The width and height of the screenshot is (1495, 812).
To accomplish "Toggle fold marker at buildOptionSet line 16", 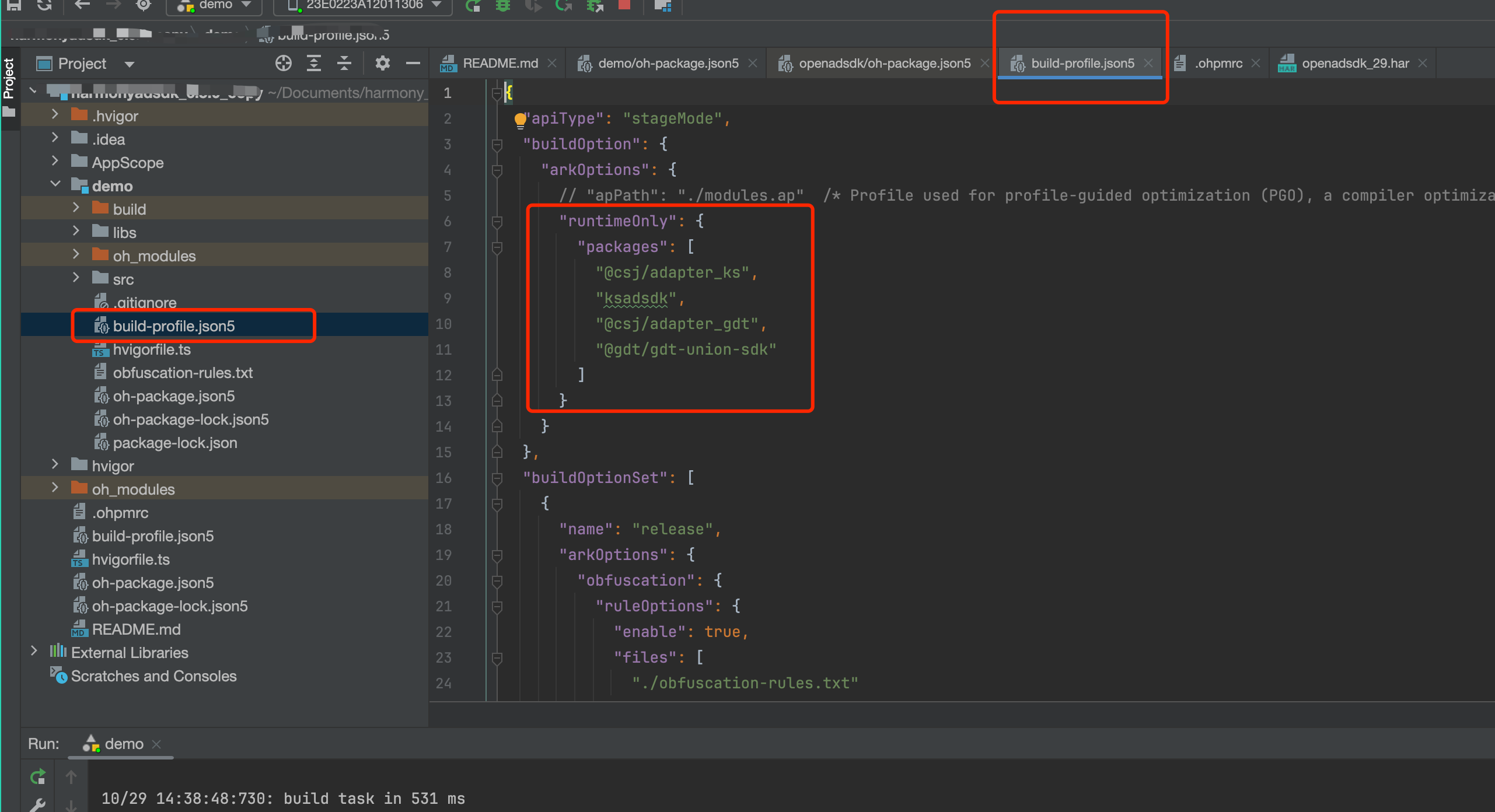I will [497, 478].
